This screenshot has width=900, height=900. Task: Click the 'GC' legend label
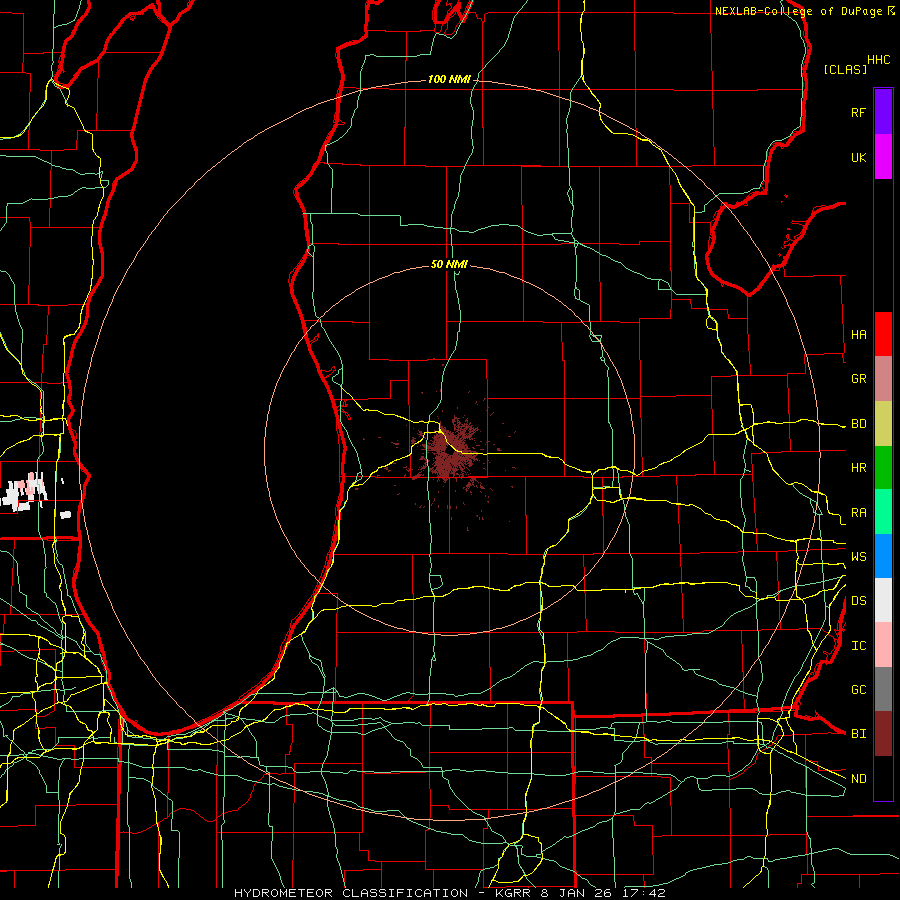click(x=858, y=689)
